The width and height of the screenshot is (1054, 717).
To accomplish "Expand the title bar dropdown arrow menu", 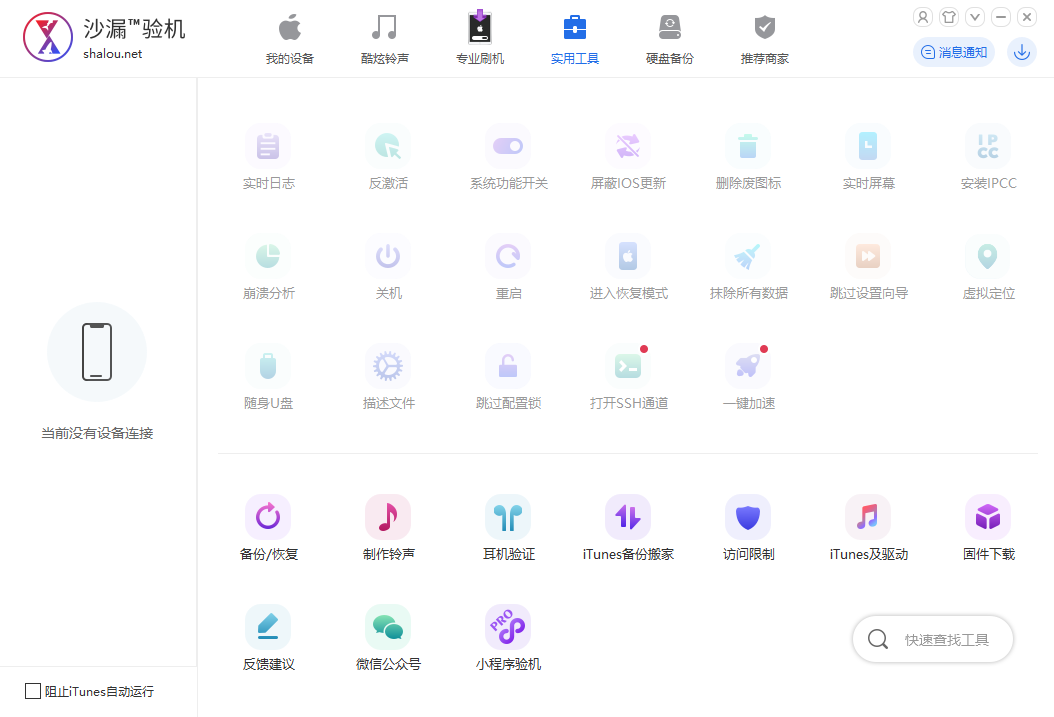I will pyautogui.click(x=975, y=17).
